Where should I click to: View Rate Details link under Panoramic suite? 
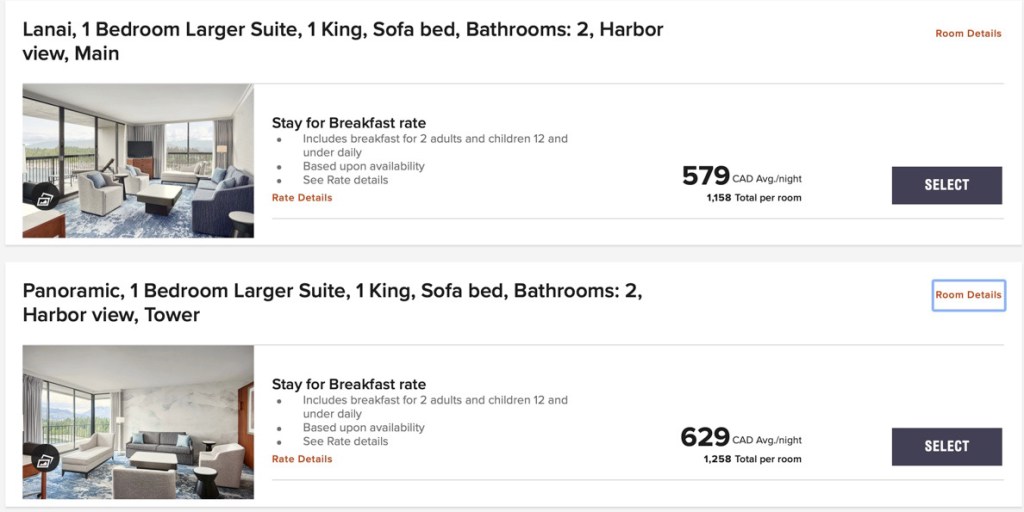[302, 459]
